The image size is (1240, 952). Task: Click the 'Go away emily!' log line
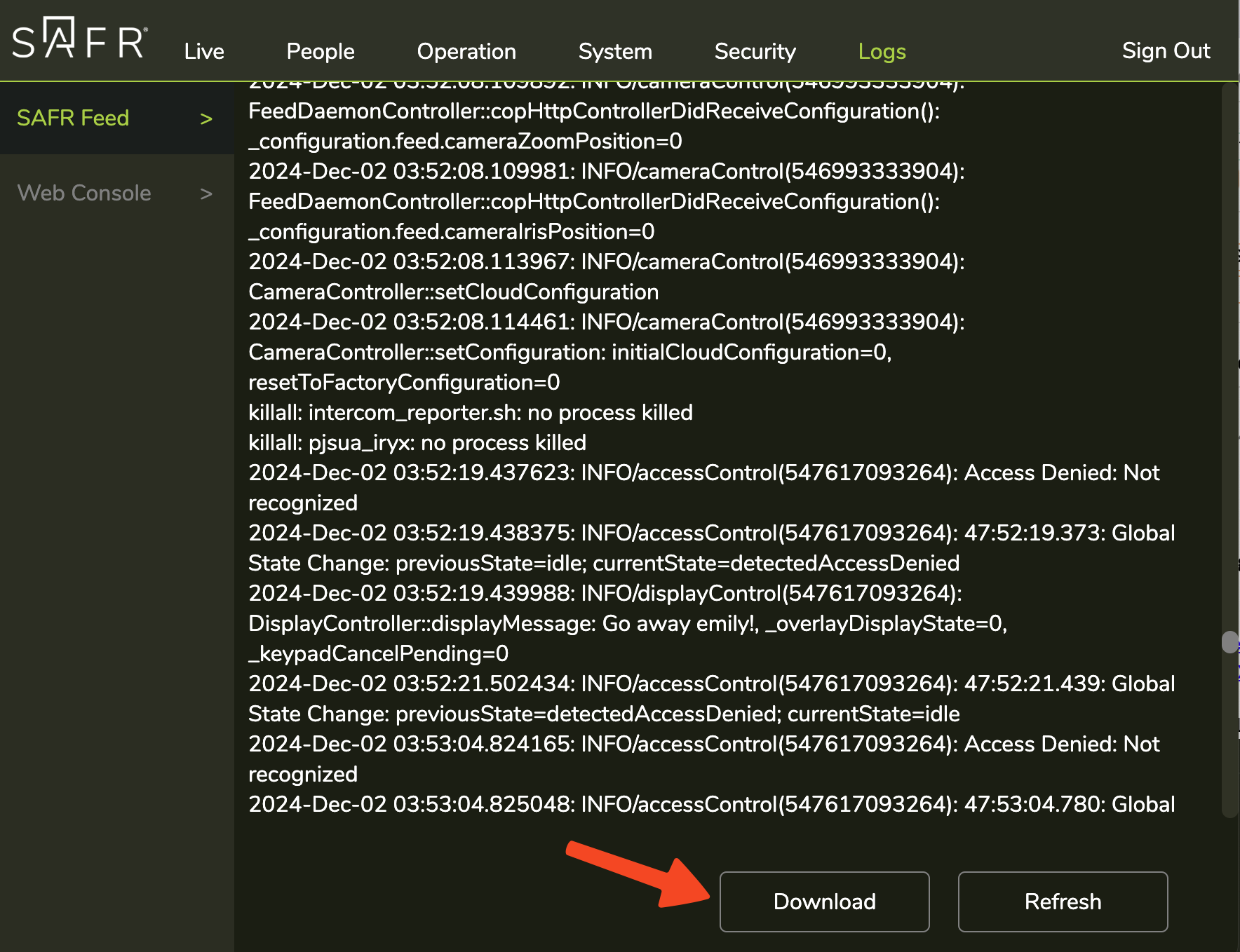[627, 623]
